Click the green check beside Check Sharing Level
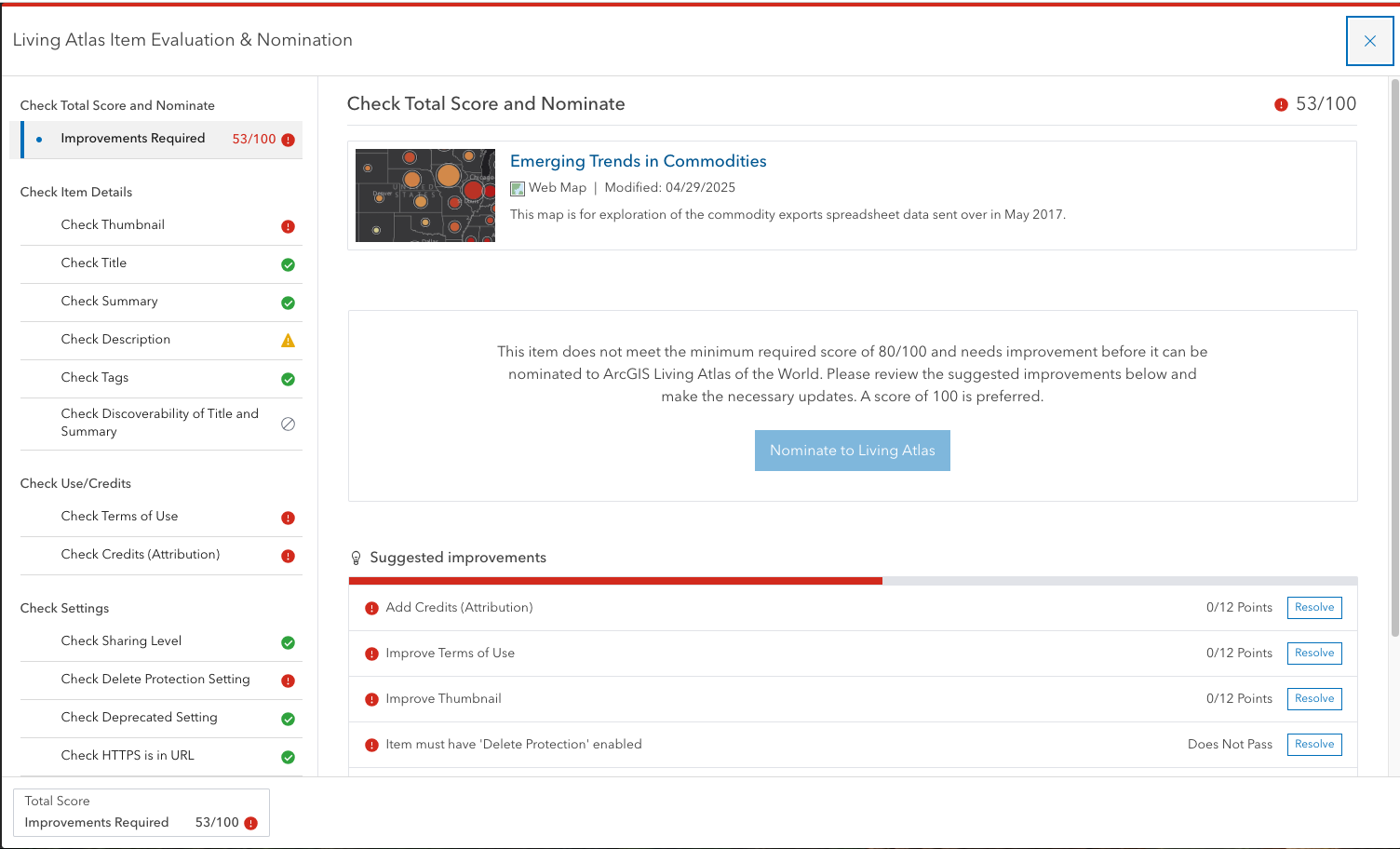 [x=288, y=642]
